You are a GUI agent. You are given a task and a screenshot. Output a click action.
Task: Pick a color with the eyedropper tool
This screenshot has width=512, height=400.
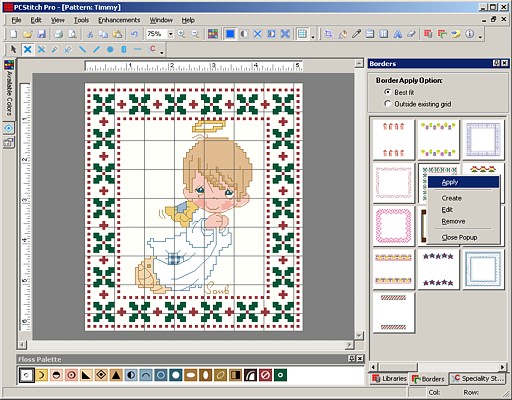point(356,34)
